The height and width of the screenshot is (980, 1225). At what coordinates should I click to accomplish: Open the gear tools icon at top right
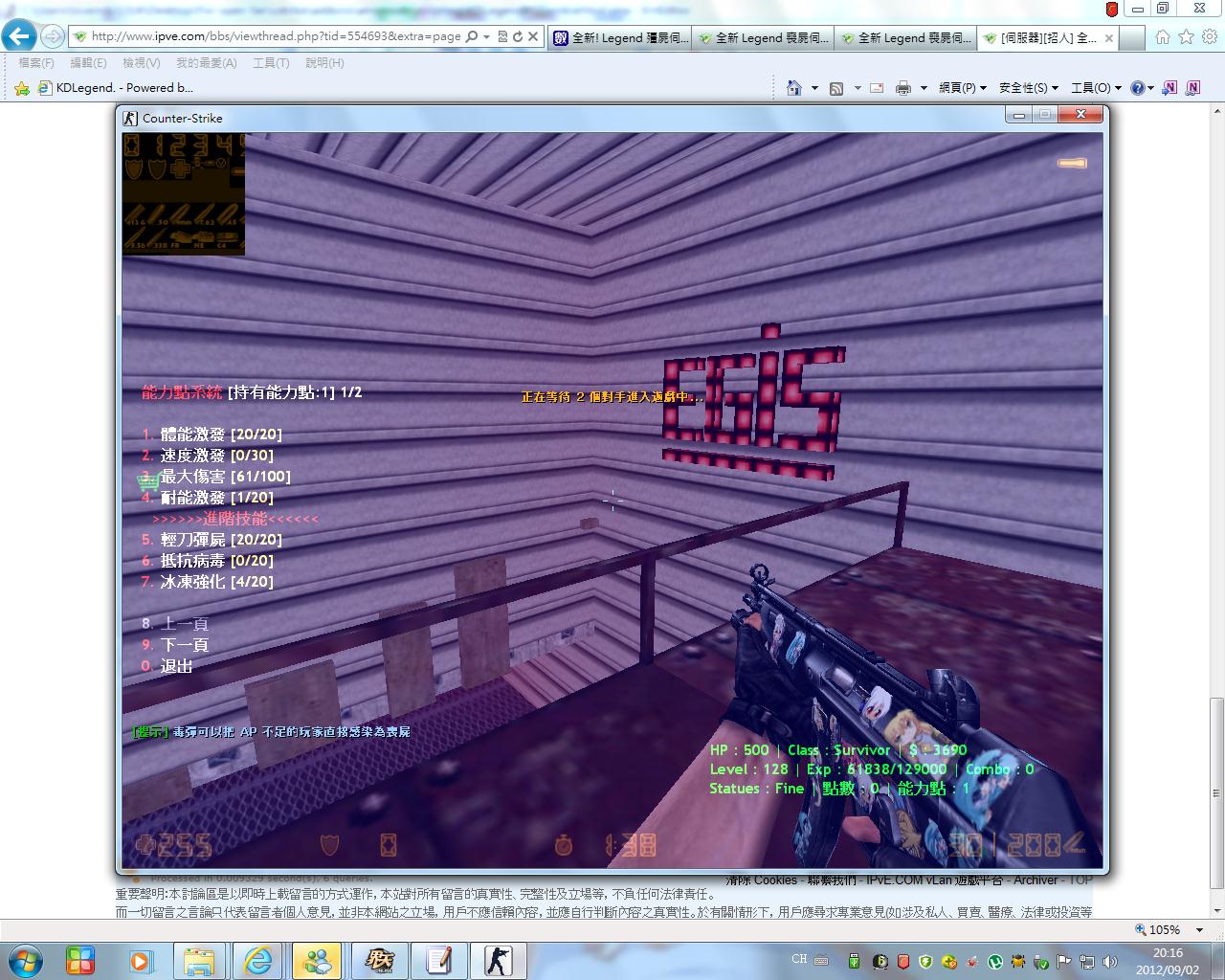click(1210, 37)
